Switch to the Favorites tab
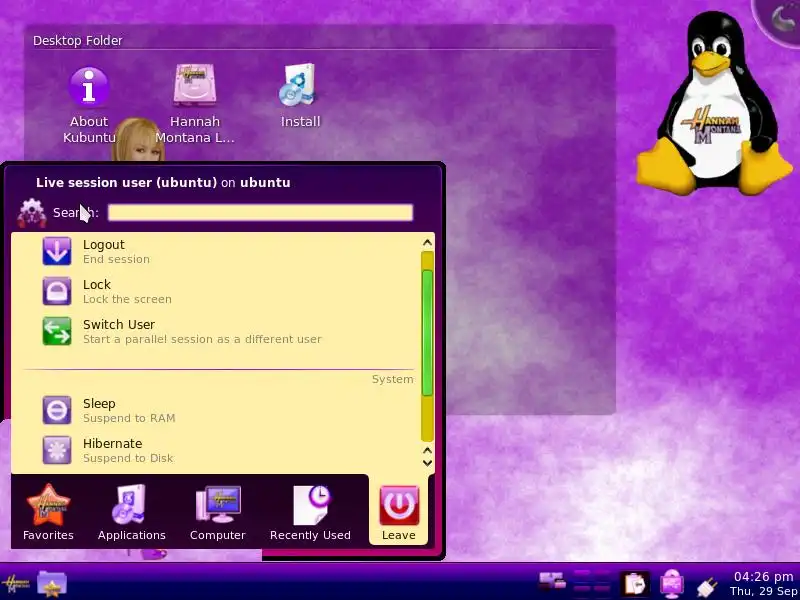Screen dimensions: 800x600 (48, 512)
